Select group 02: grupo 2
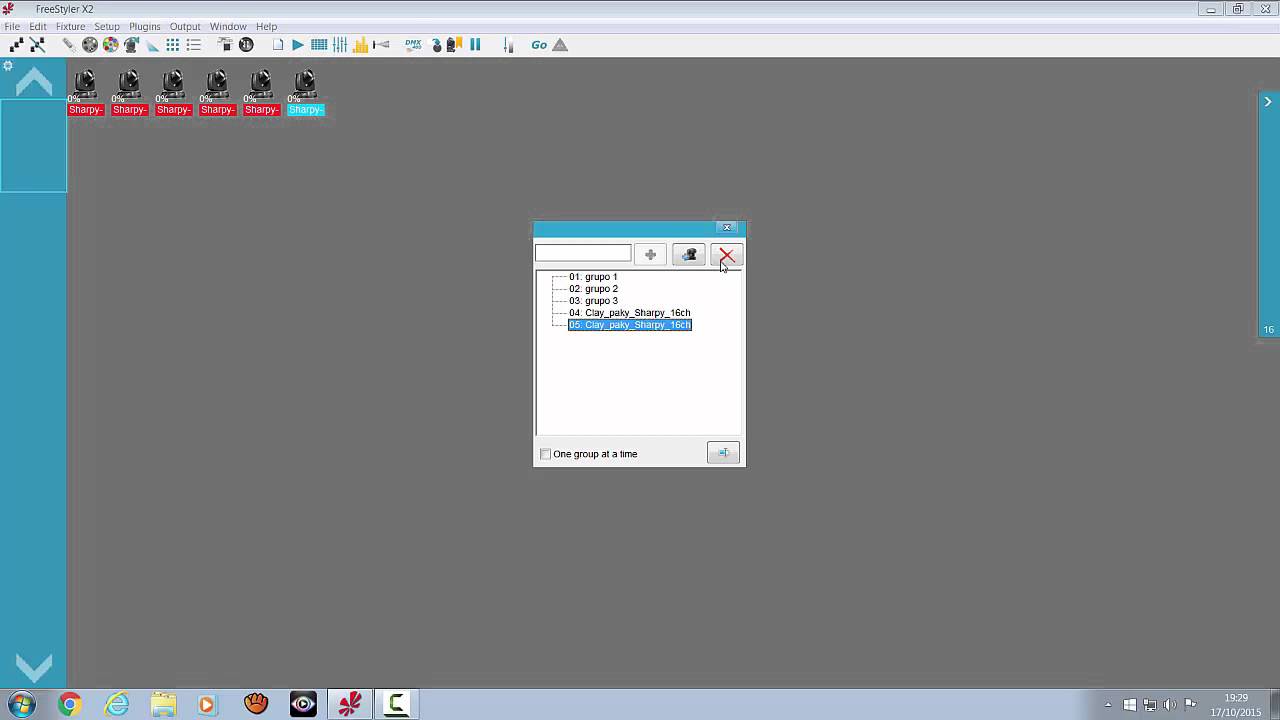 [x=593, y=289]
